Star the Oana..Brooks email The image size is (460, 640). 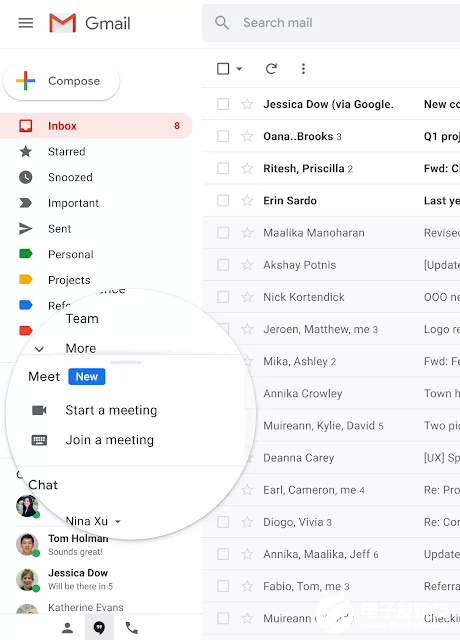tap(247, 136)
